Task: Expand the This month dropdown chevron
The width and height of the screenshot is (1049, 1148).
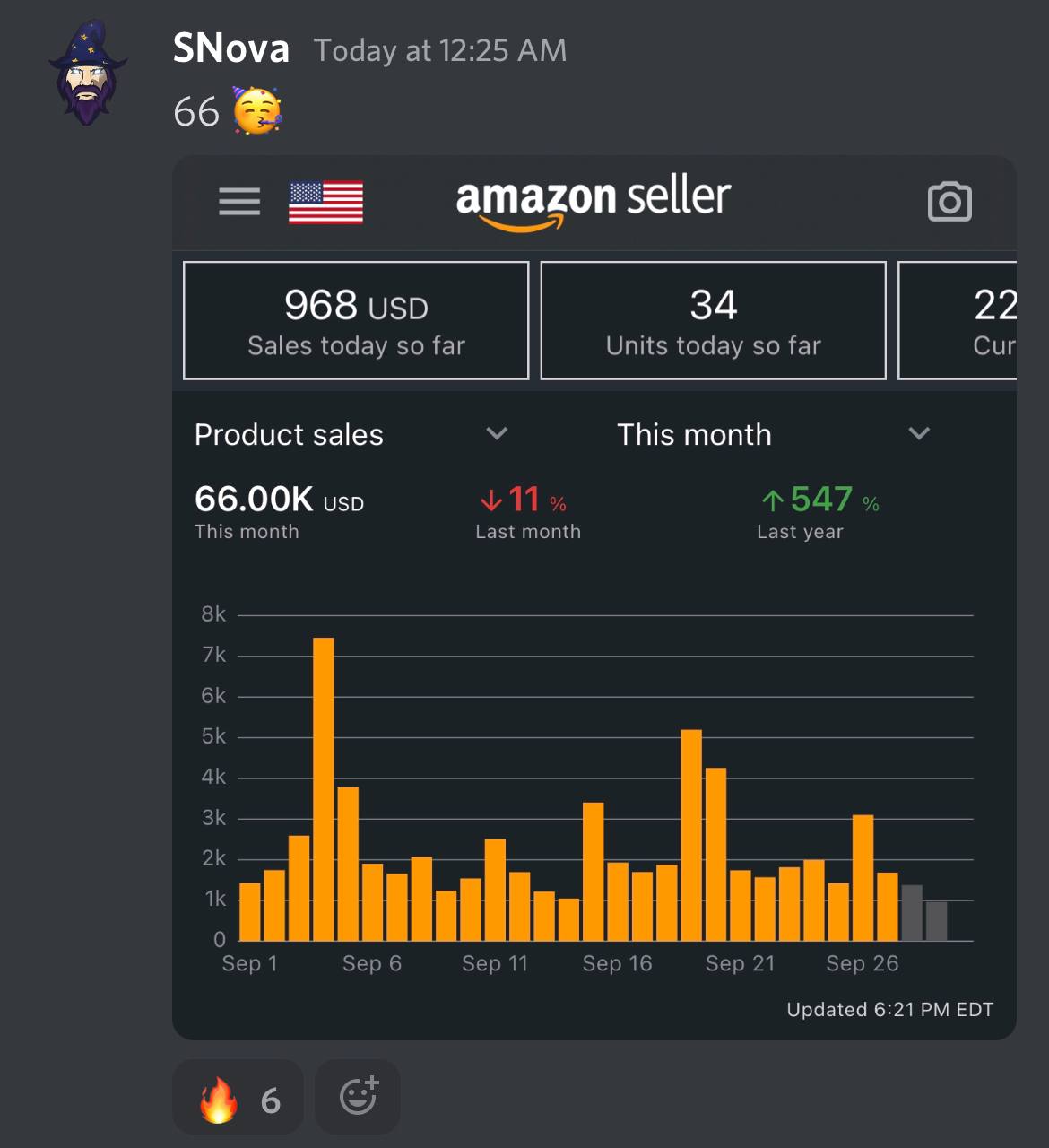Action: [x=919, y=434]
